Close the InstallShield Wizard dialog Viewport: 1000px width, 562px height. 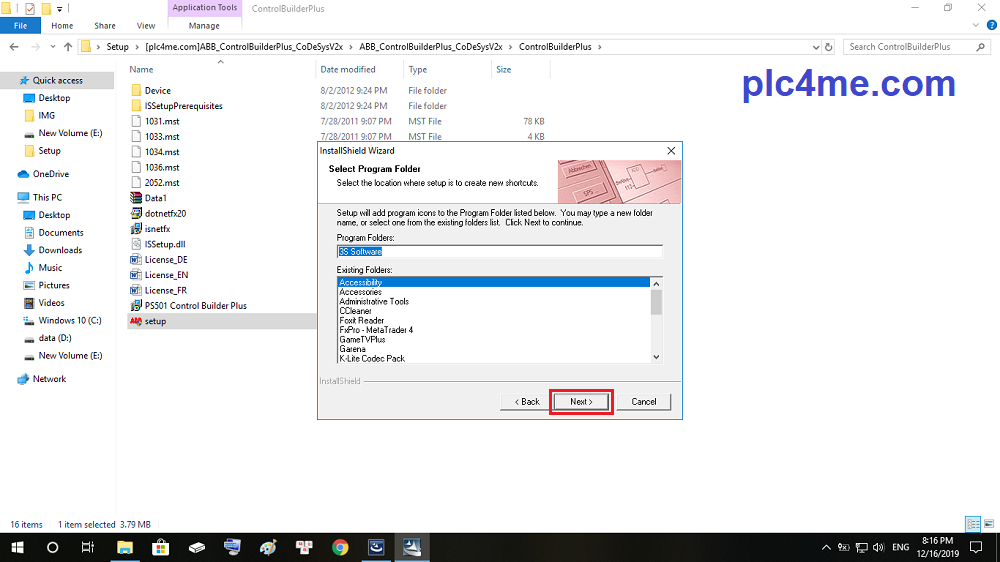coord(671,151)
